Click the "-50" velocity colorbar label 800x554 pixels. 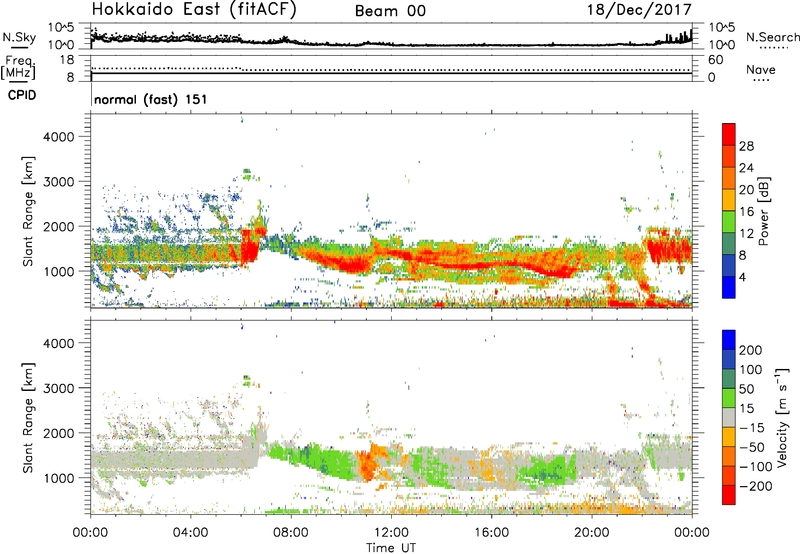[752, 447]
